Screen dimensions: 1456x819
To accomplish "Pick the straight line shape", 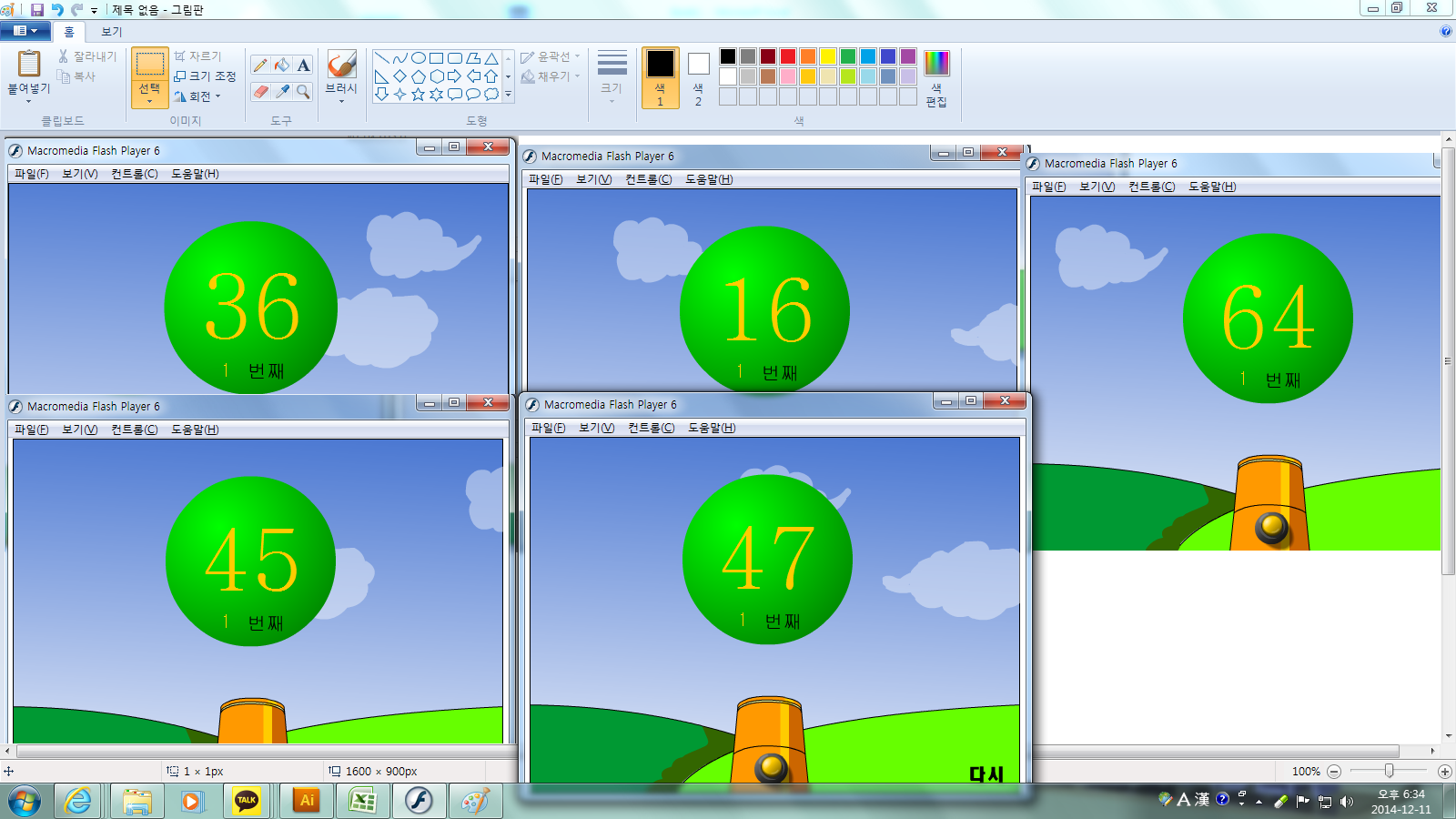I will tap(382, 58).
